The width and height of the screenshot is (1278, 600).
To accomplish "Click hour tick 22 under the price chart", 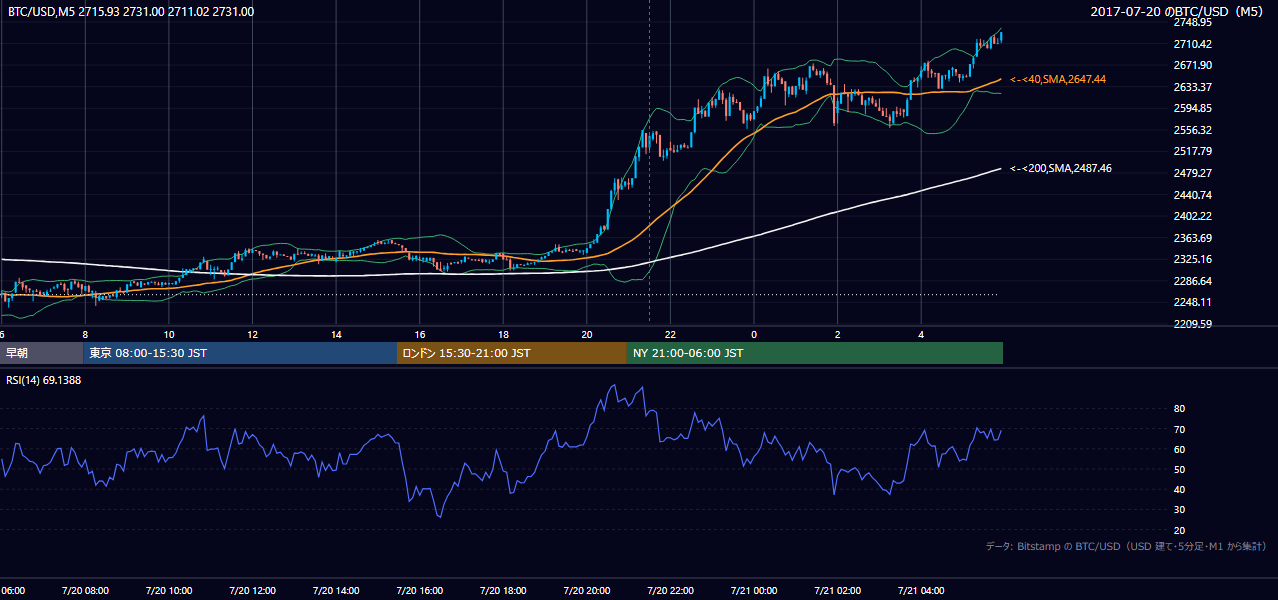I will pos(670,335).
